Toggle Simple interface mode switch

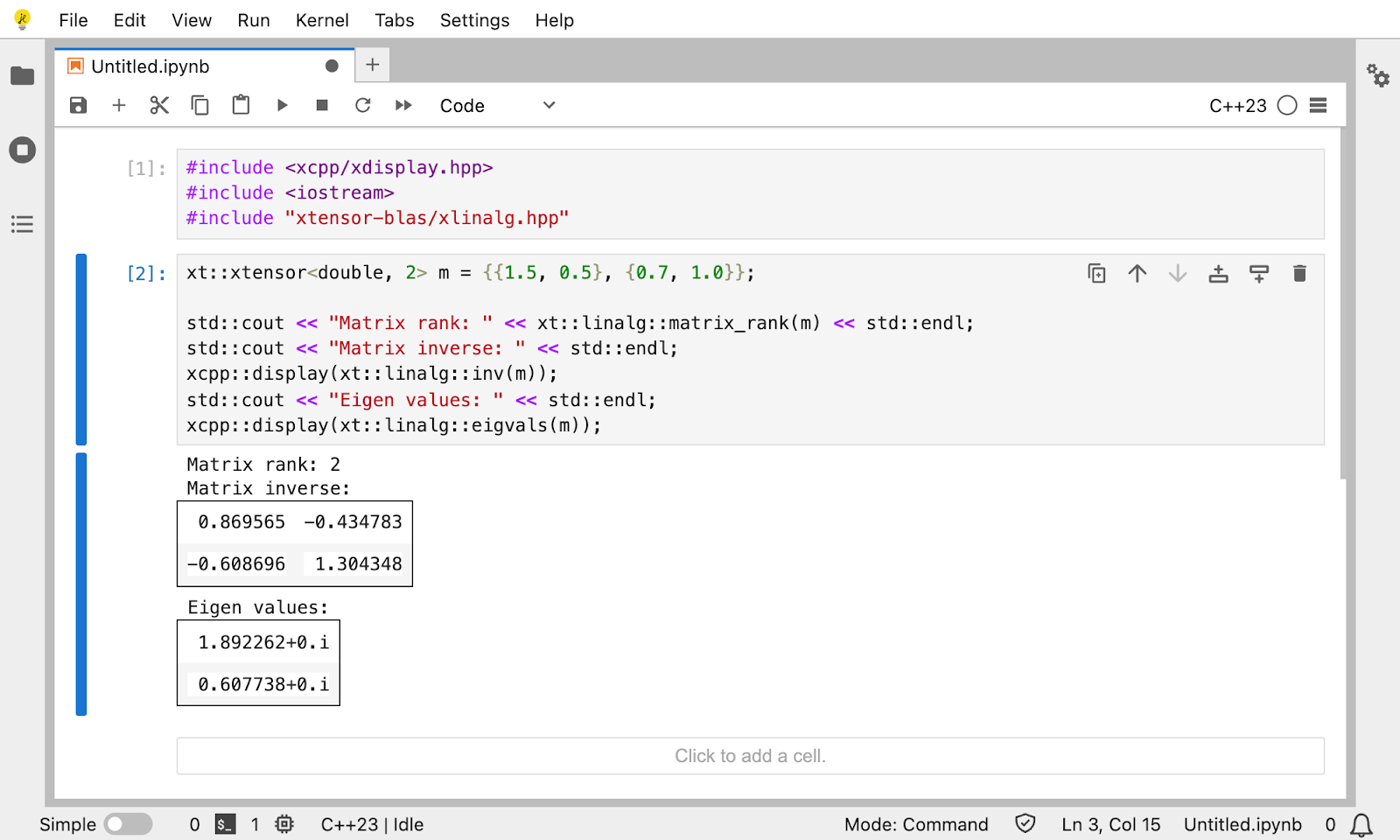128,824
